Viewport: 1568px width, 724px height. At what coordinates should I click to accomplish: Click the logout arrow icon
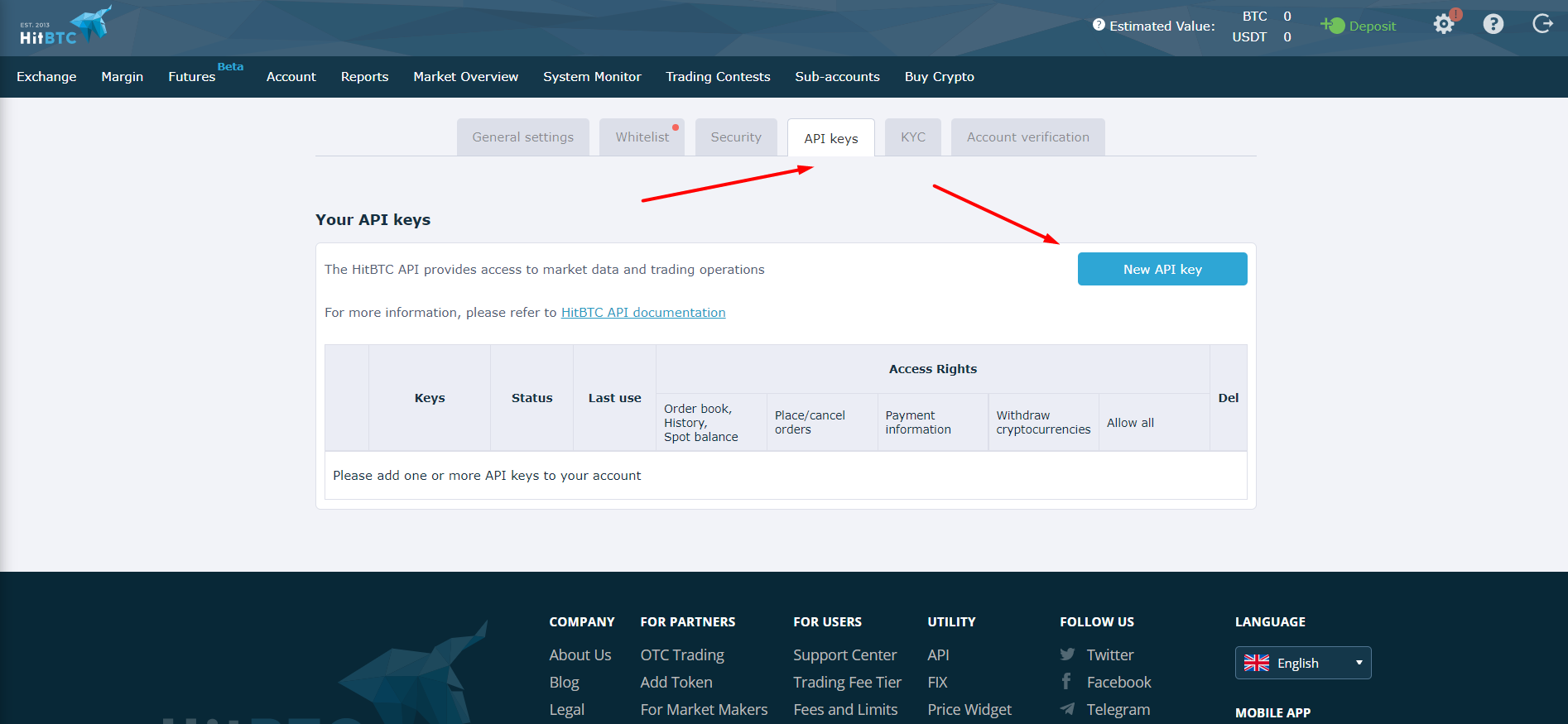pos(1542,23)
